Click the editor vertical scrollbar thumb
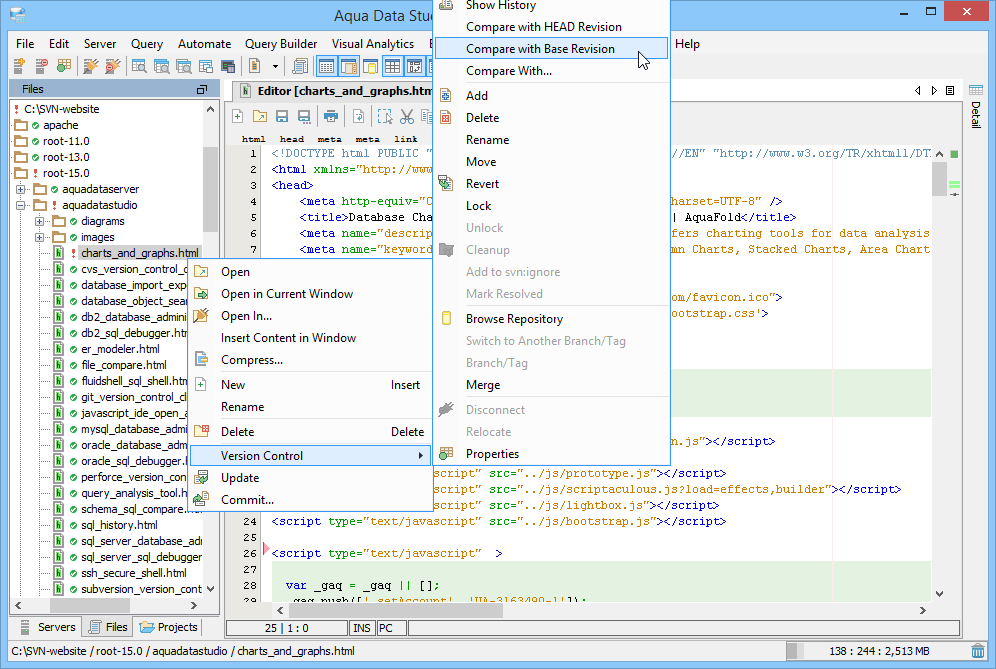Image resolution: width=996 pixels, height=669 pixels. pyautogui.click(x=939, y=178)
